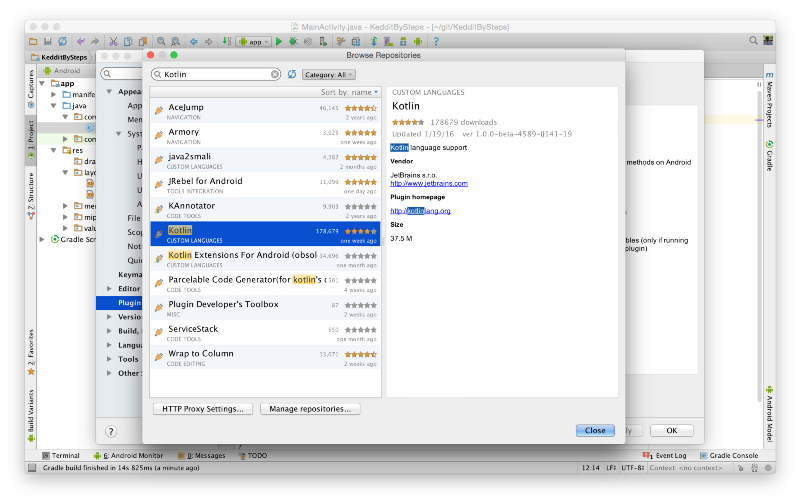Viewport: 800px width, 502px height.
Task: Open the Event Log tab
Action: point(665,456)
